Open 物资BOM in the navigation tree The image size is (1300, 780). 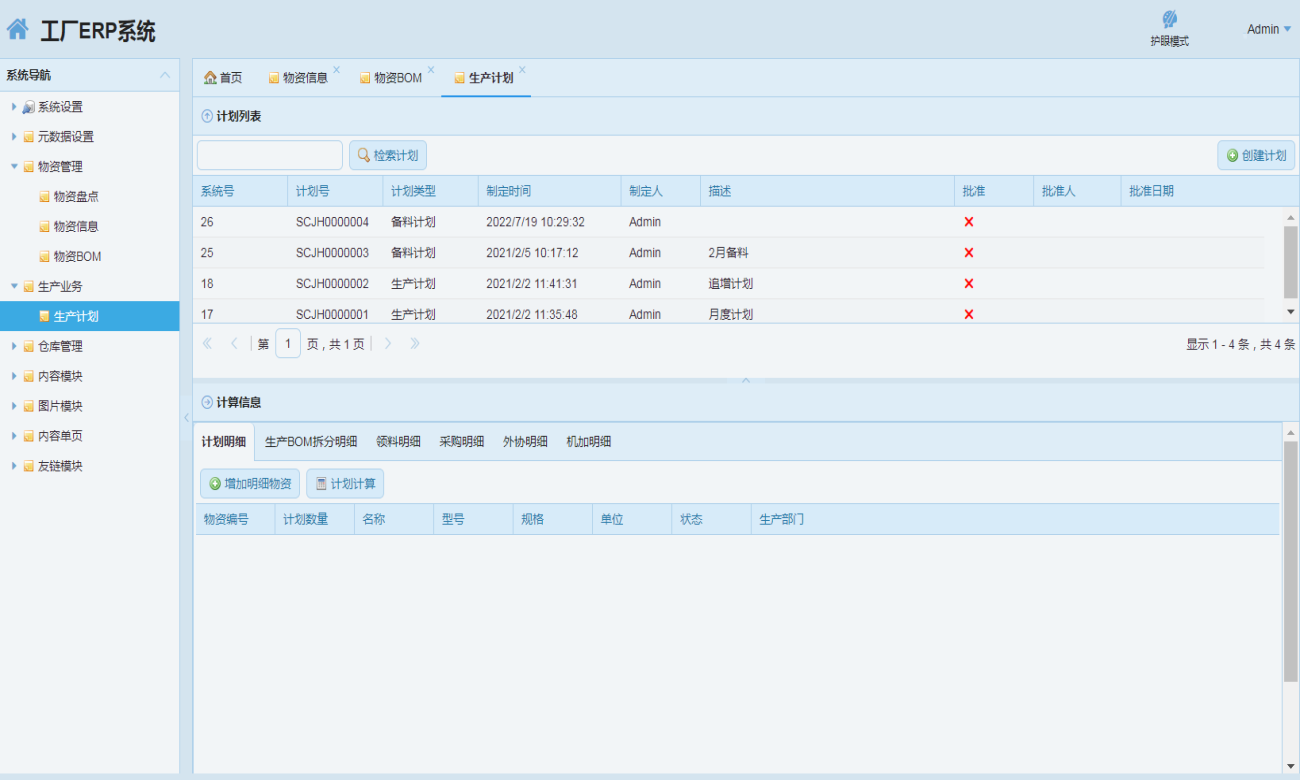click(x=77, y=257)
